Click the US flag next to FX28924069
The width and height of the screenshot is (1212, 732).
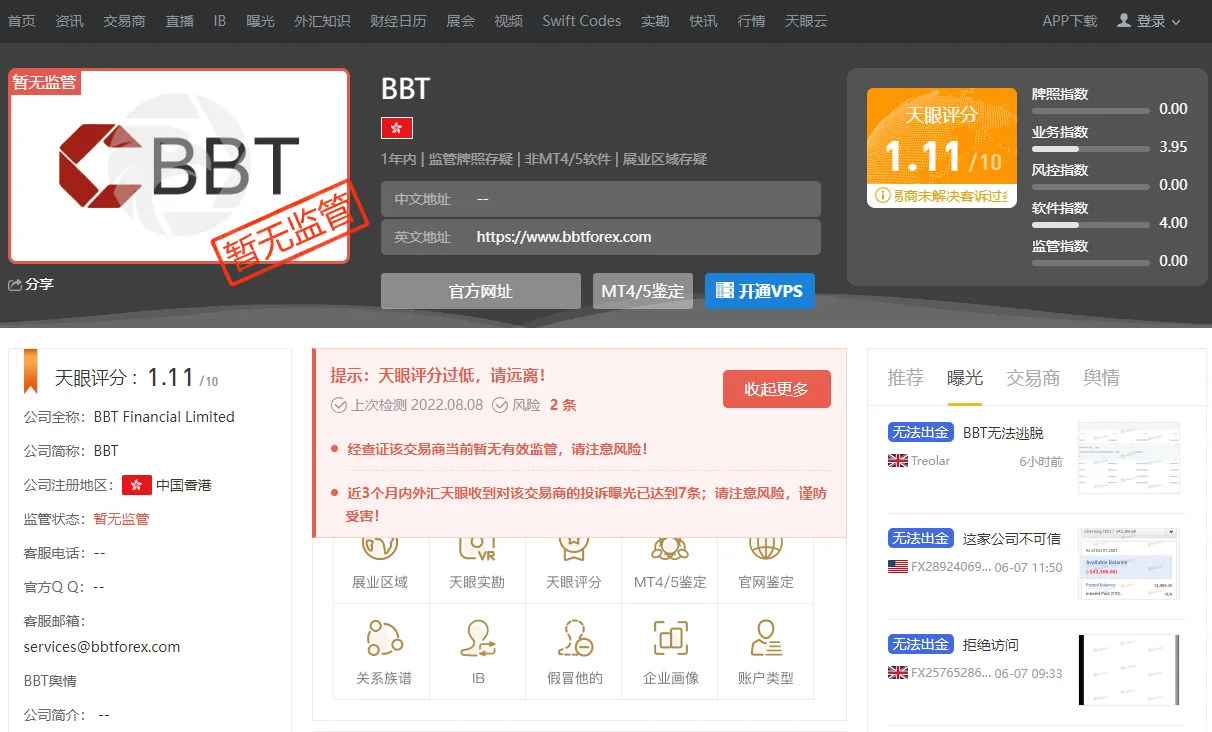[897, 567]
